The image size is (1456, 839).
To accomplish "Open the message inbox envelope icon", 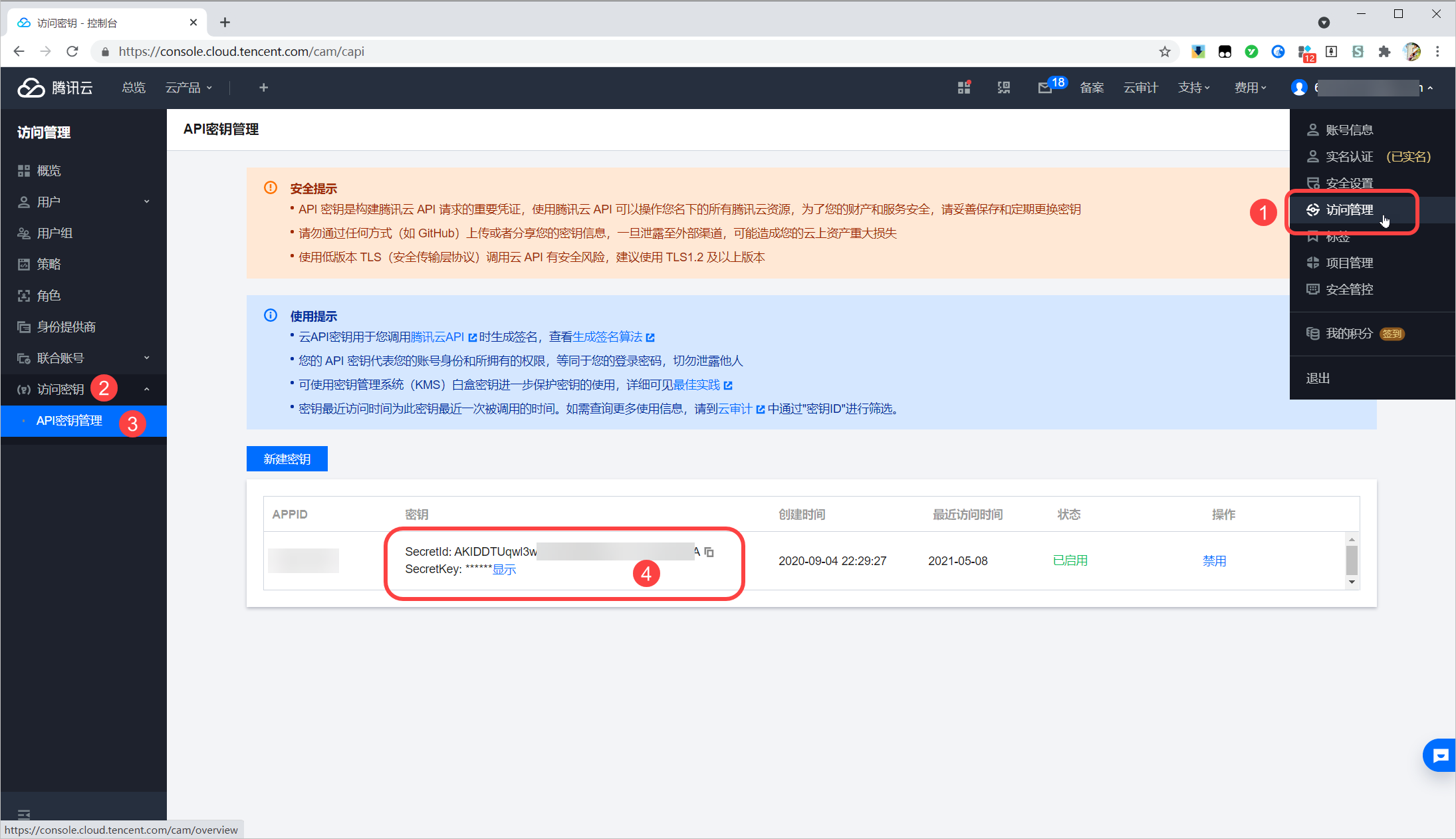I will coord(1044,88).
